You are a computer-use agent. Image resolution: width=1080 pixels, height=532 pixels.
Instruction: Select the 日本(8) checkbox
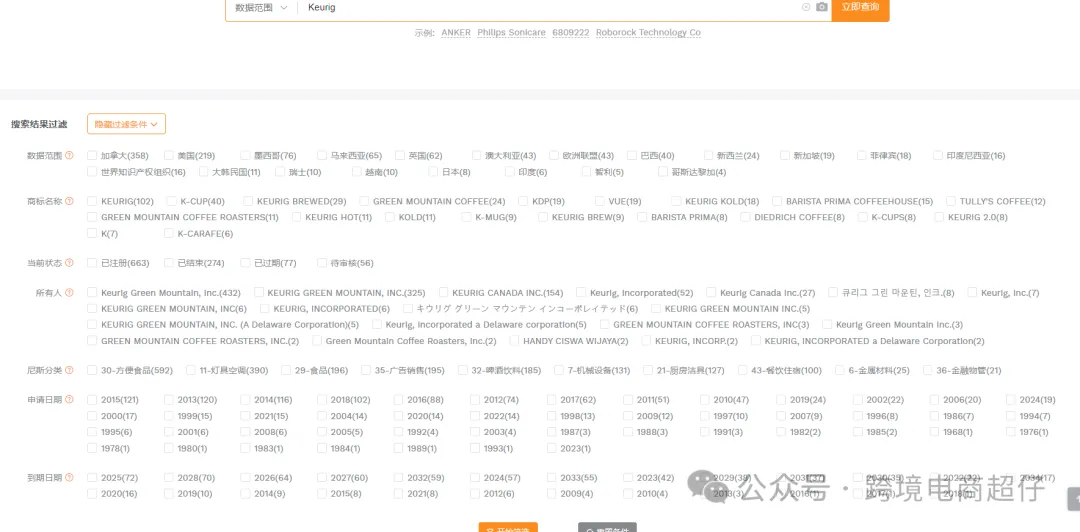[433, 172]
